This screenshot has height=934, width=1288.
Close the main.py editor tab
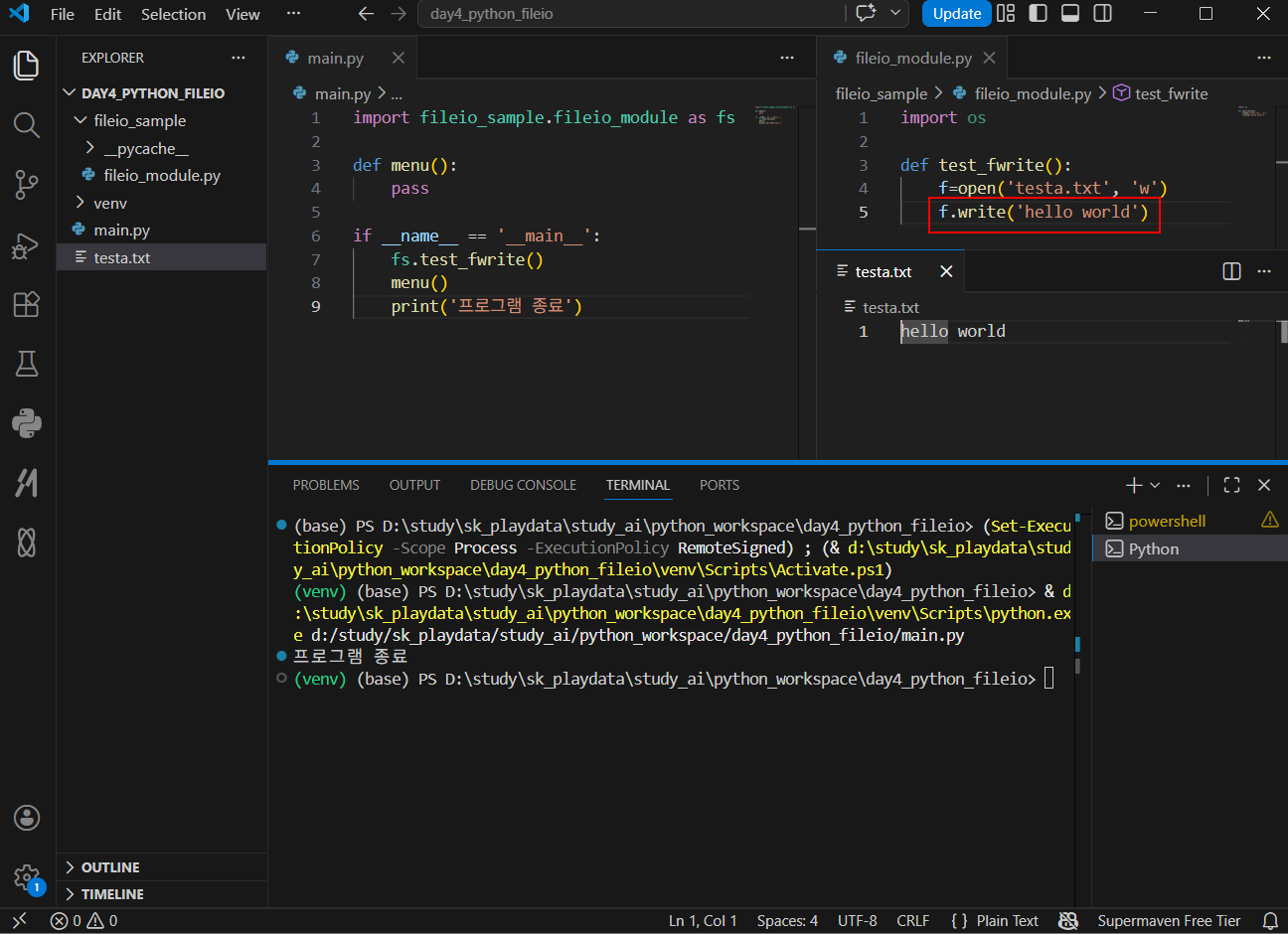pyautogui.click(x=399, y=58)
